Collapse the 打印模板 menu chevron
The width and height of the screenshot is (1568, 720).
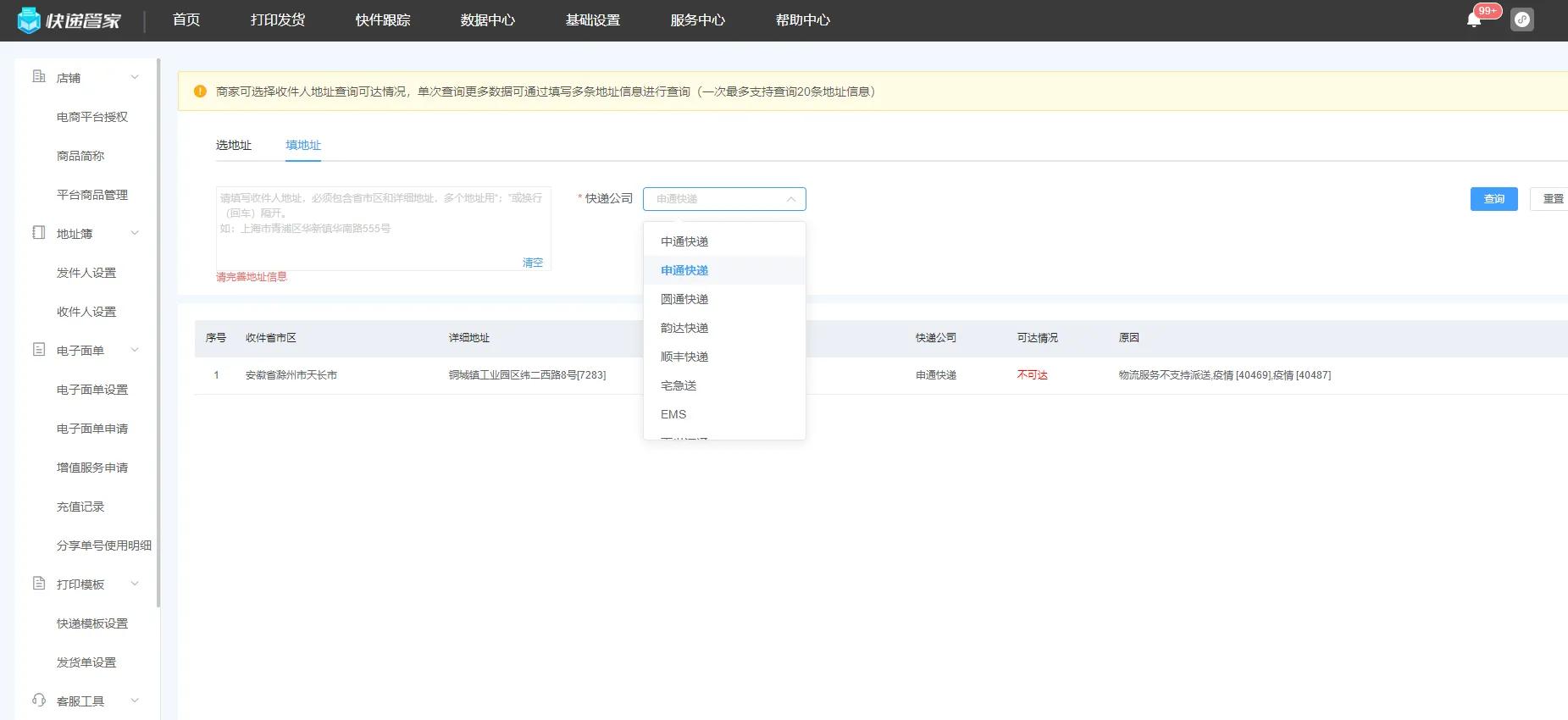click(135, 584)
